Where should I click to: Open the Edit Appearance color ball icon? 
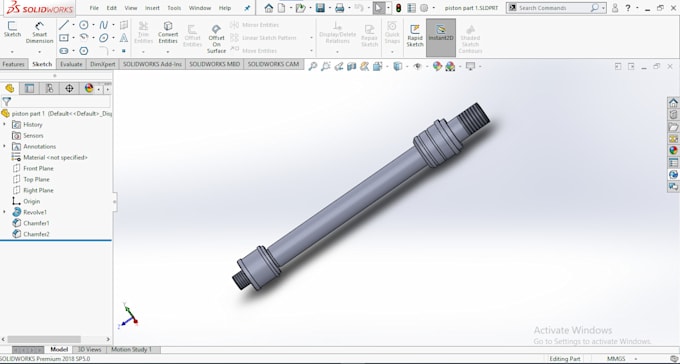[x=437, y=66]
